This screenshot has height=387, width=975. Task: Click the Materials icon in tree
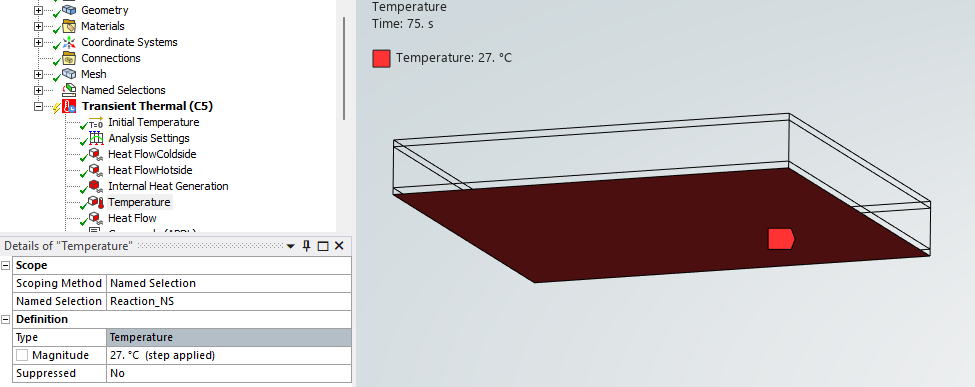click(x=69, y=26)
